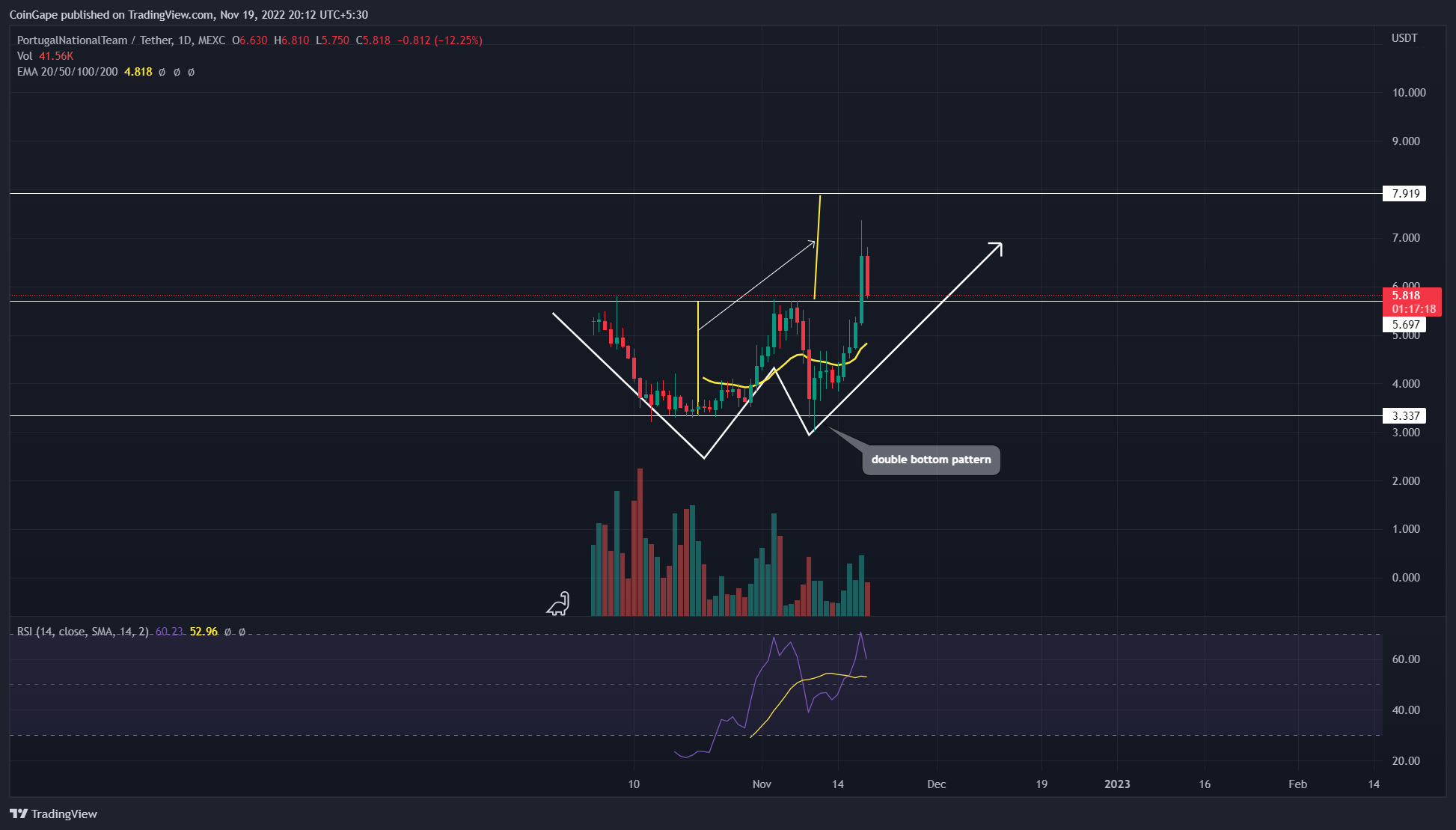Viewport: 1456px width, 830px height.
Task: Click the 'Dec' date on the time axis
Action: (936, 784)
